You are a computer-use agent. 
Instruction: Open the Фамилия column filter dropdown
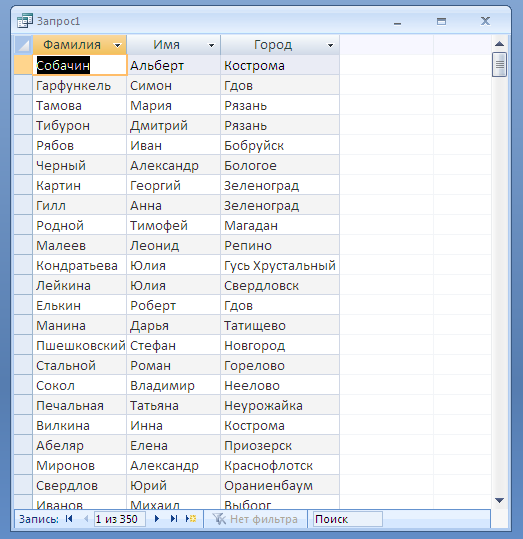click(118, 45)
